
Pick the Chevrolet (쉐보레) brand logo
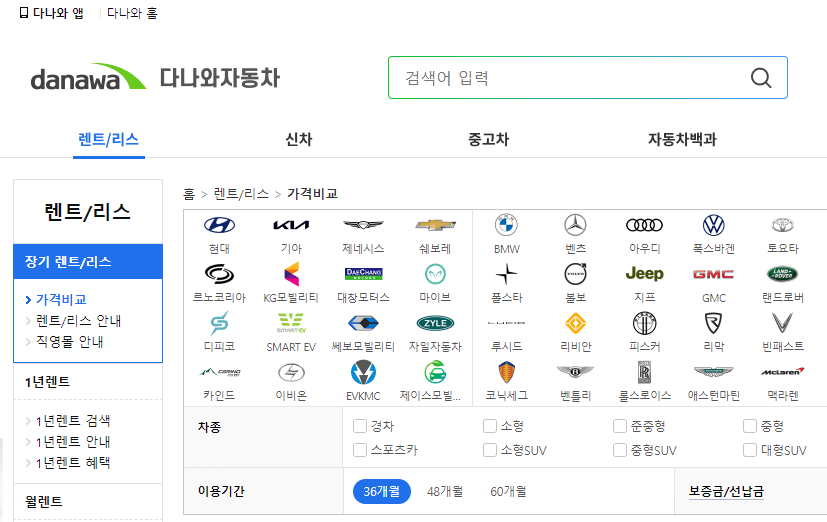[x=435, y=225]
